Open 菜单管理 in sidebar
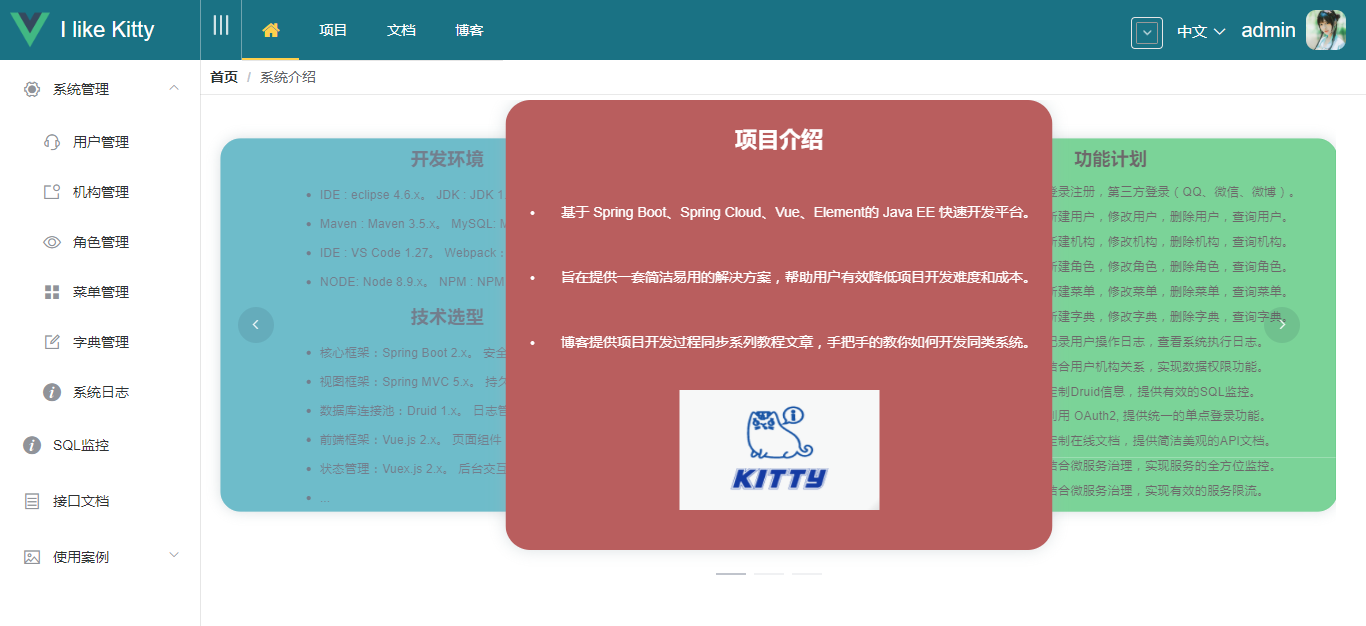1366x626 pixels. [100, 292]
